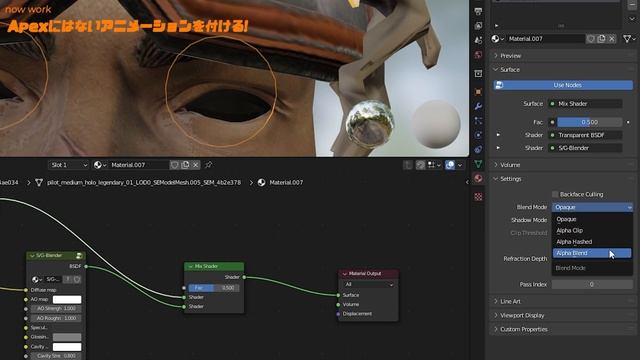Adjust Fac slider in Surface panel
The height and width of the screenshot is (360, 640).
coord(589,122)
